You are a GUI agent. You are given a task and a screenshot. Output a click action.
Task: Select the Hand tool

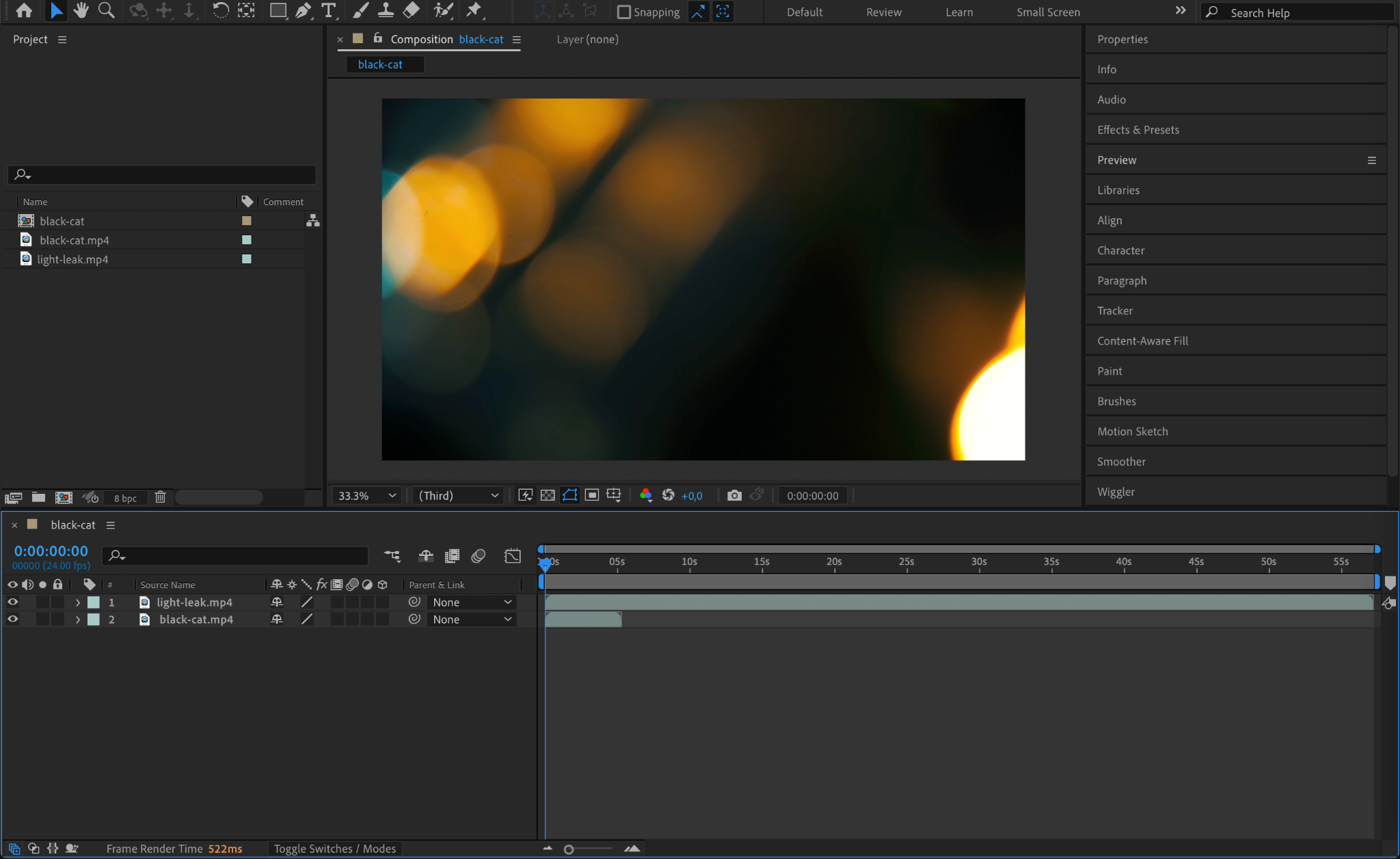pos(81,10)
